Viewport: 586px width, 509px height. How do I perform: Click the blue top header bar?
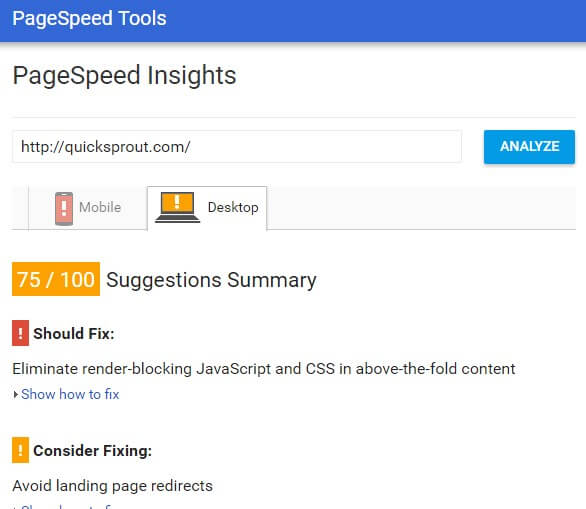293,21
